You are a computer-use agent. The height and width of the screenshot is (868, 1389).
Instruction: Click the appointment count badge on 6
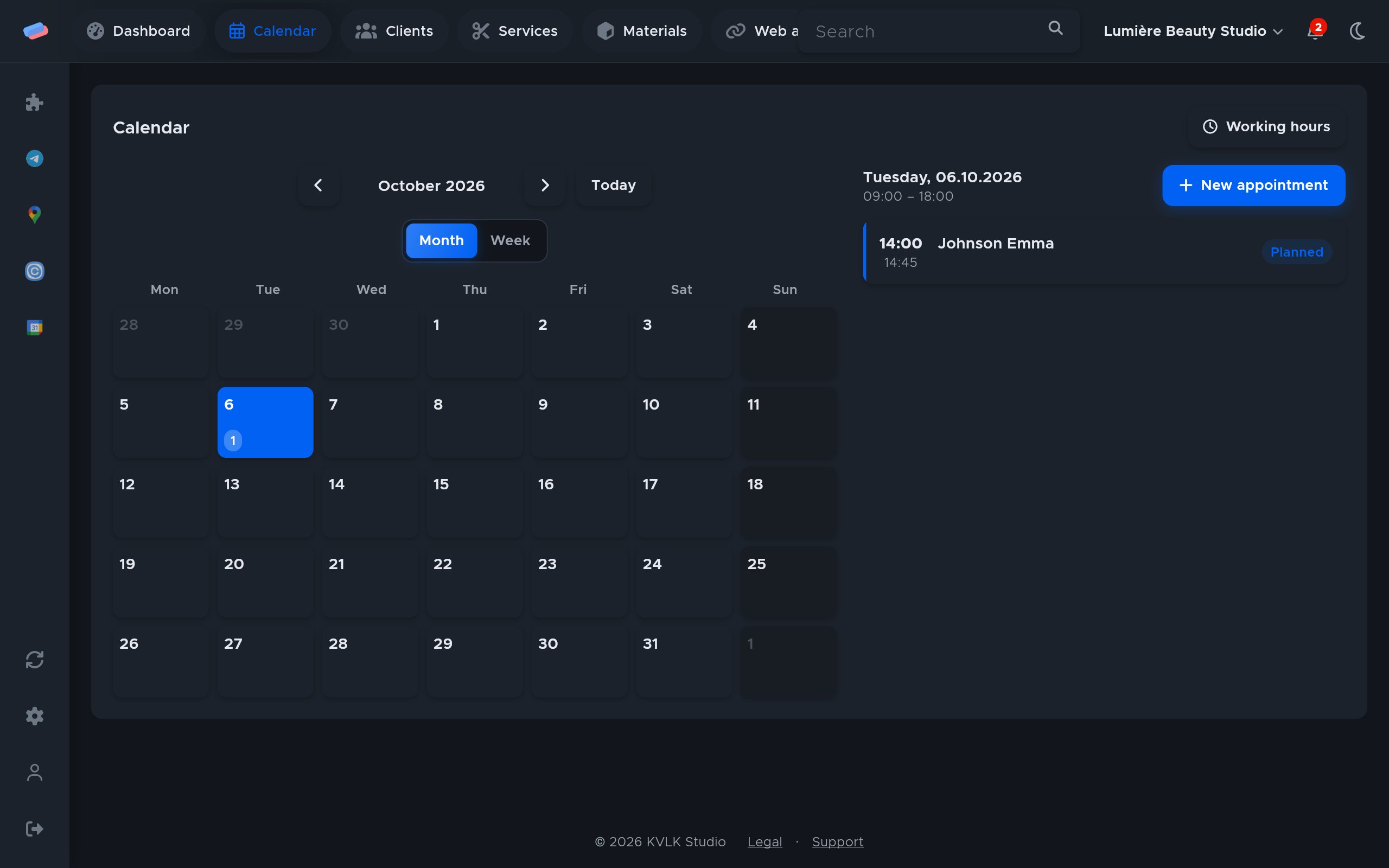tap(233, 441)
